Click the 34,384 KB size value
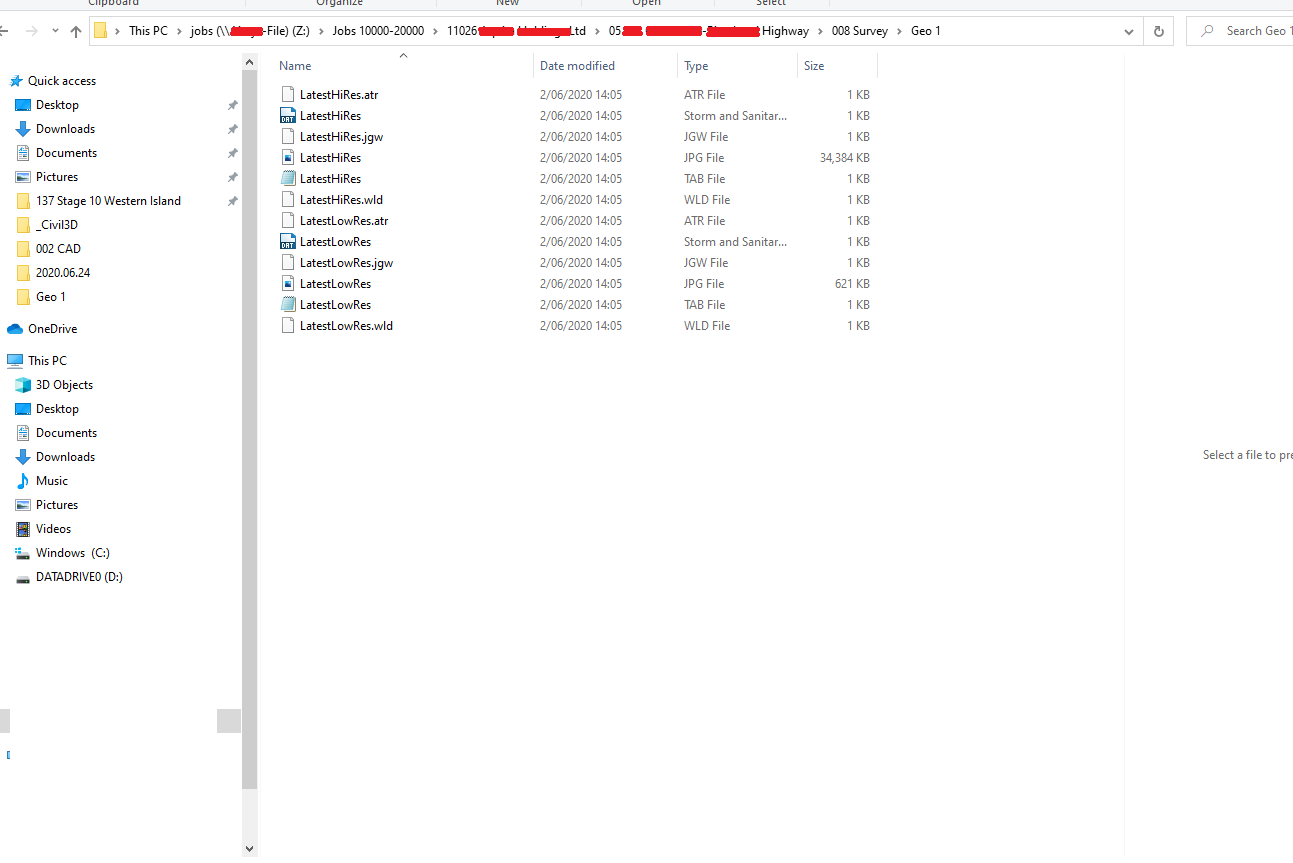The height and width of the screenshot is (863, 1293). click(844, 158)
